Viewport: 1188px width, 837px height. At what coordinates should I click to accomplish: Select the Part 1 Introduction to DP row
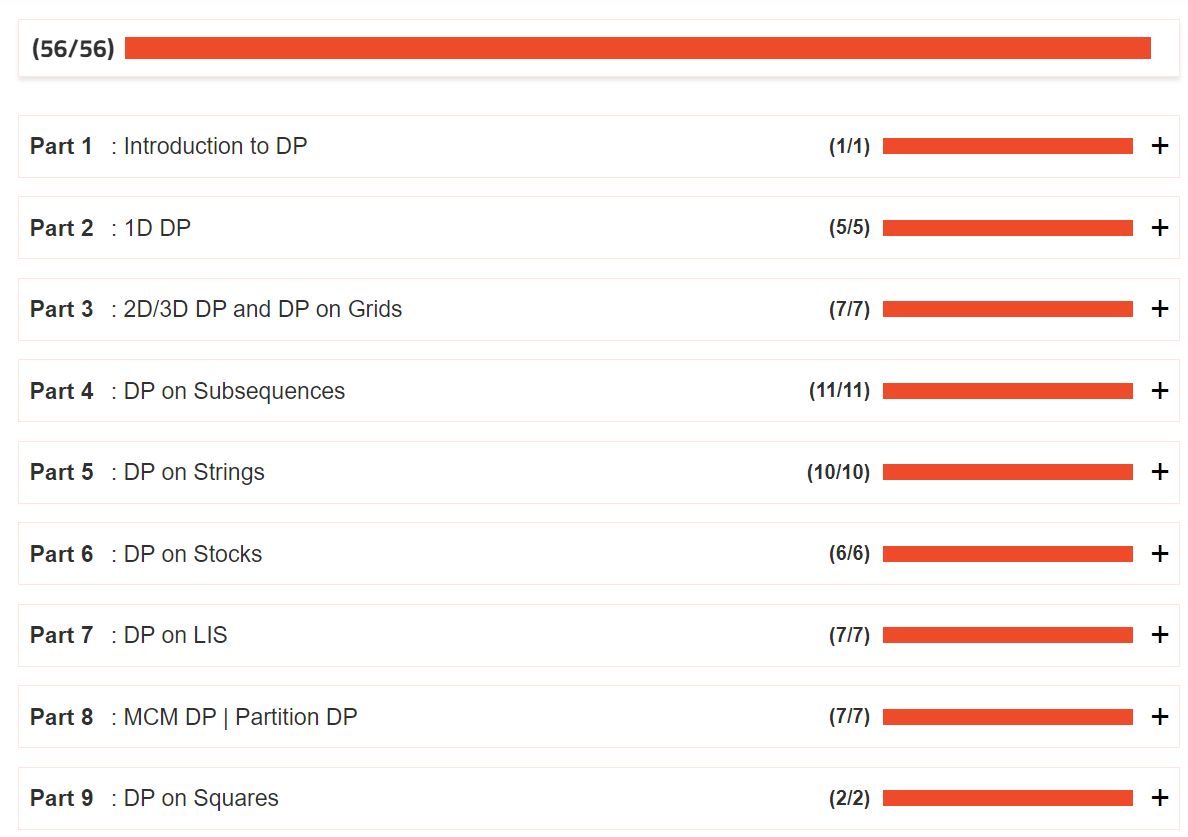click(x=599, y=146)
